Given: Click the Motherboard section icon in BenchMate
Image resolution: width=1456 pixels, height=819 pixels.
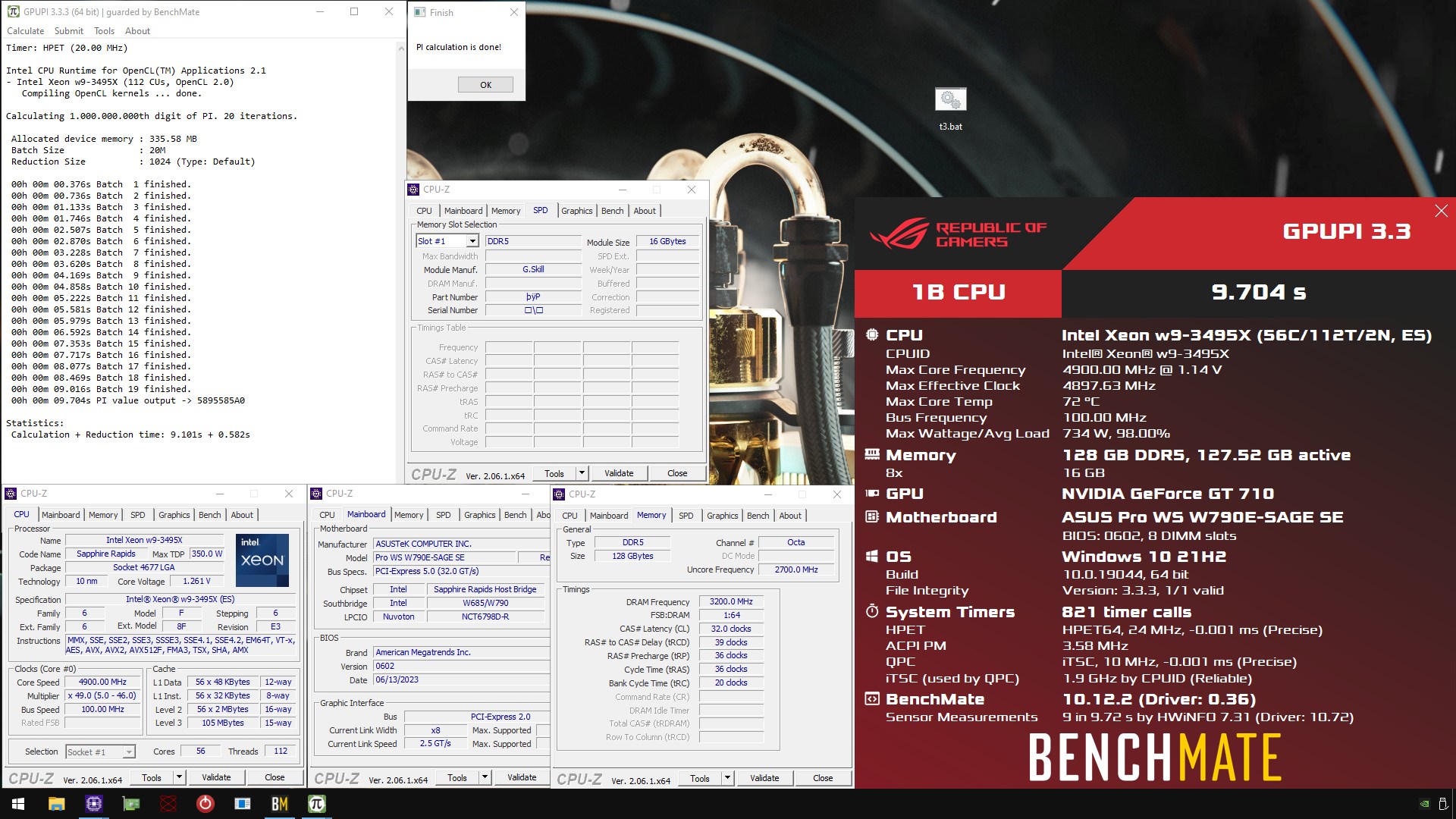Looking at the screenshot, I should [x=872, y=516].
